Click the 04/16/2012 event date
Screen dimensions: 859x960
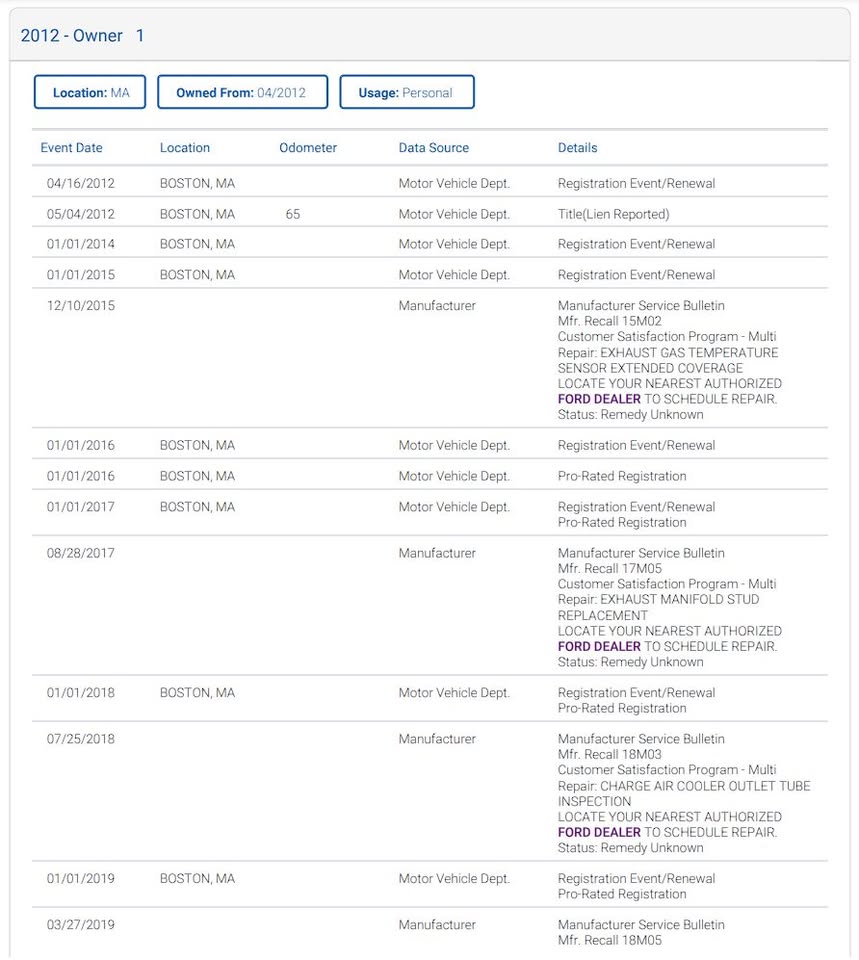pyautogui.click(x=81, y=184)
